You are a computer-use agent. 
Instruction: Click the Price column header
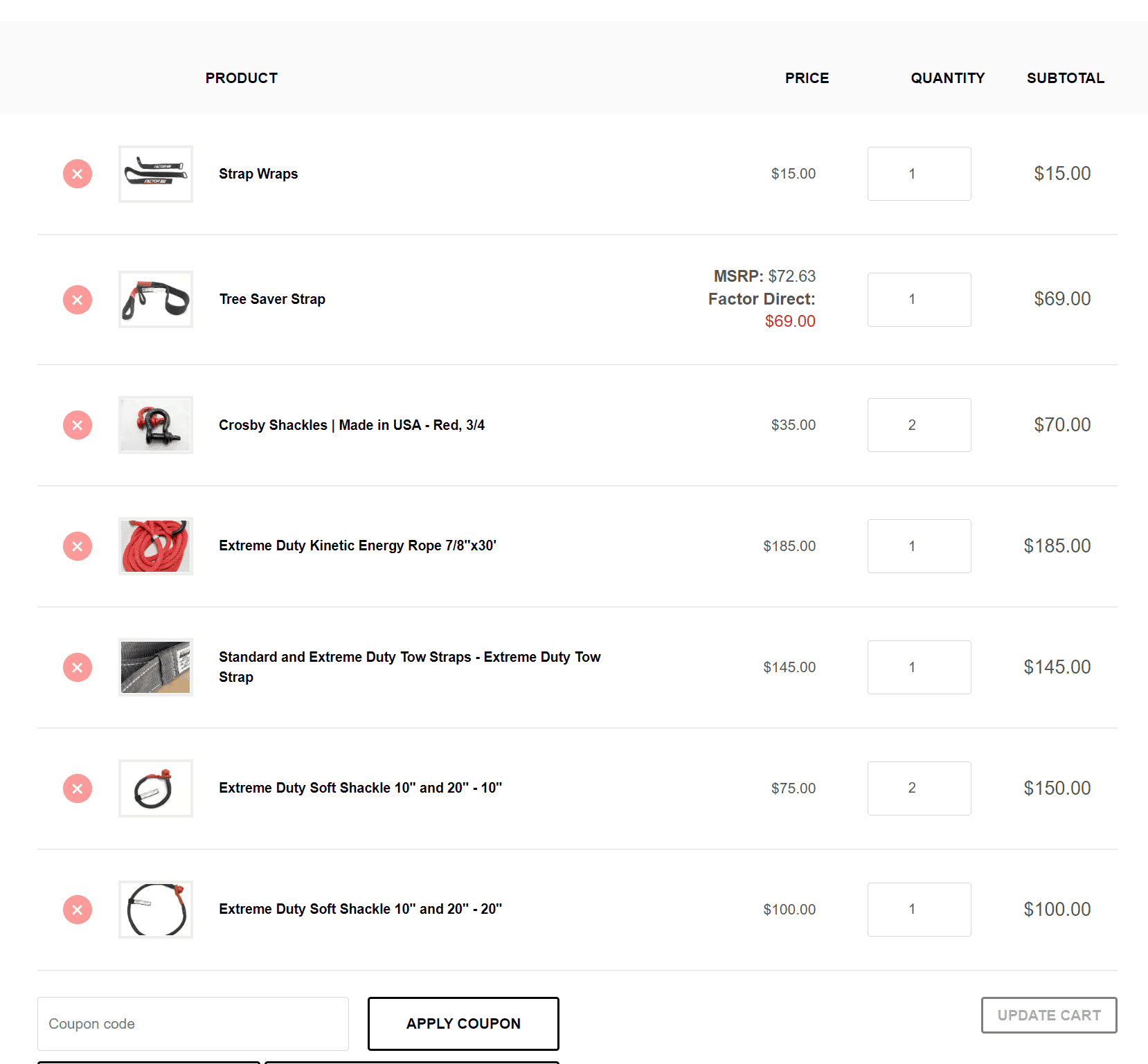click(807, 78)
